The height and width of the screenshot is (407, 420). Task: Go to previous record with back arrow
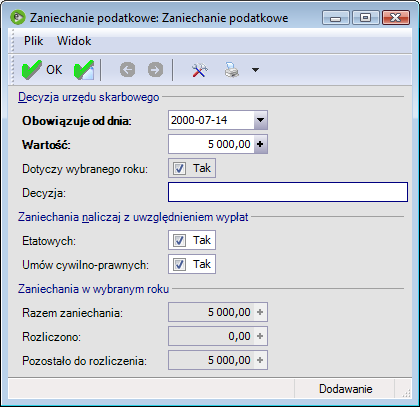pyautogui.click(x=127, y=70)
